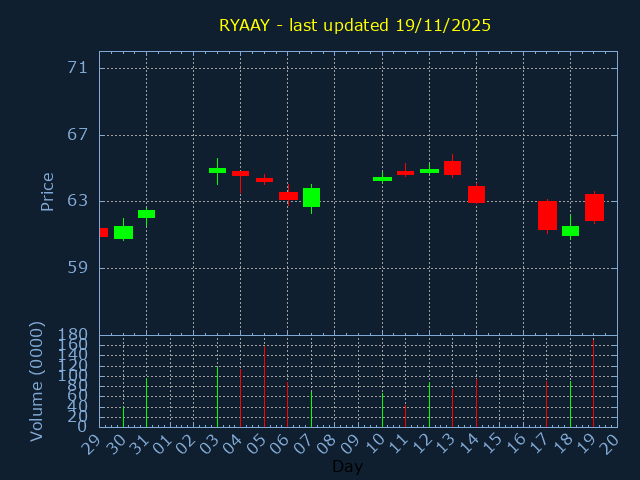Select the red volume bar on day 04
The height and width of the screenshot is (480, 640).
[240, 398]
